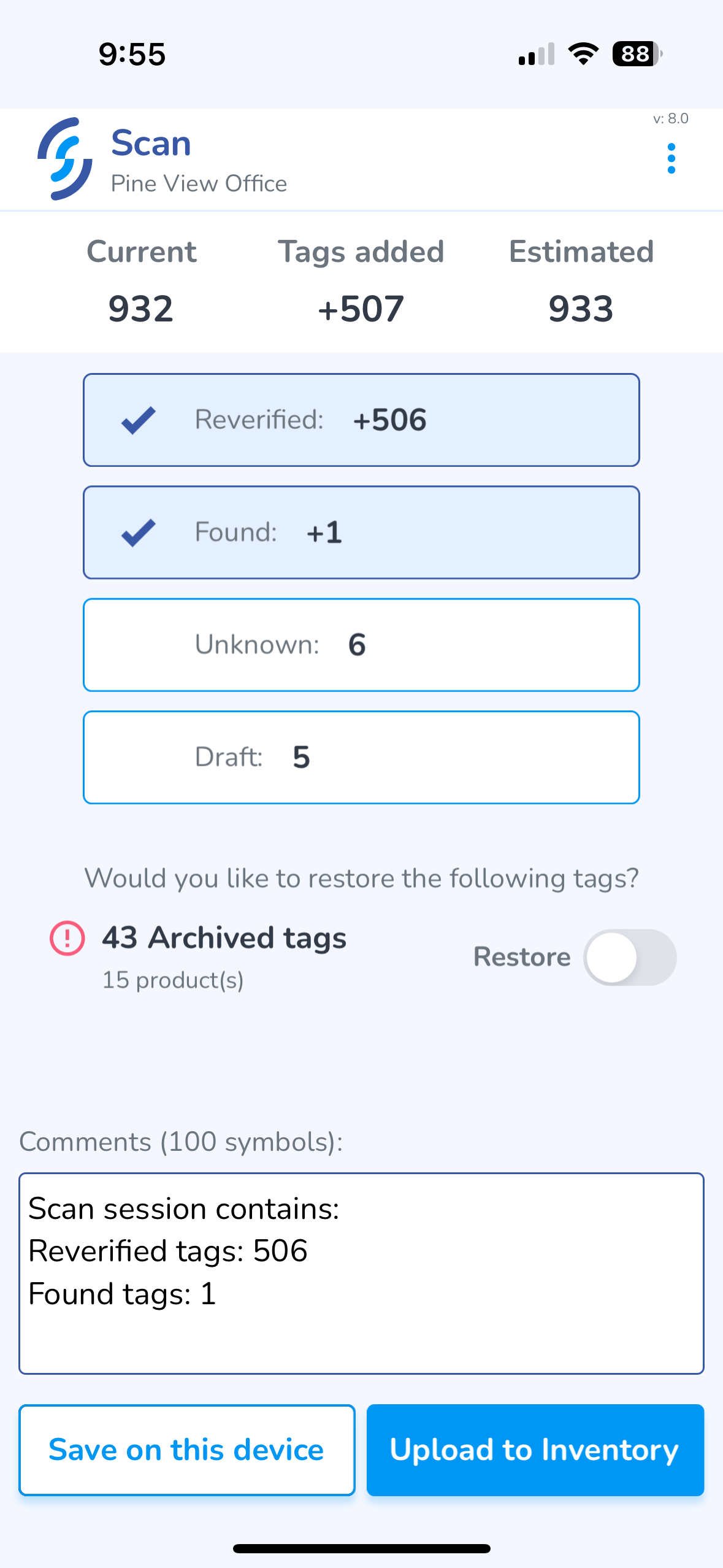Tap the Estimated 933 counter

click(581, 282)
